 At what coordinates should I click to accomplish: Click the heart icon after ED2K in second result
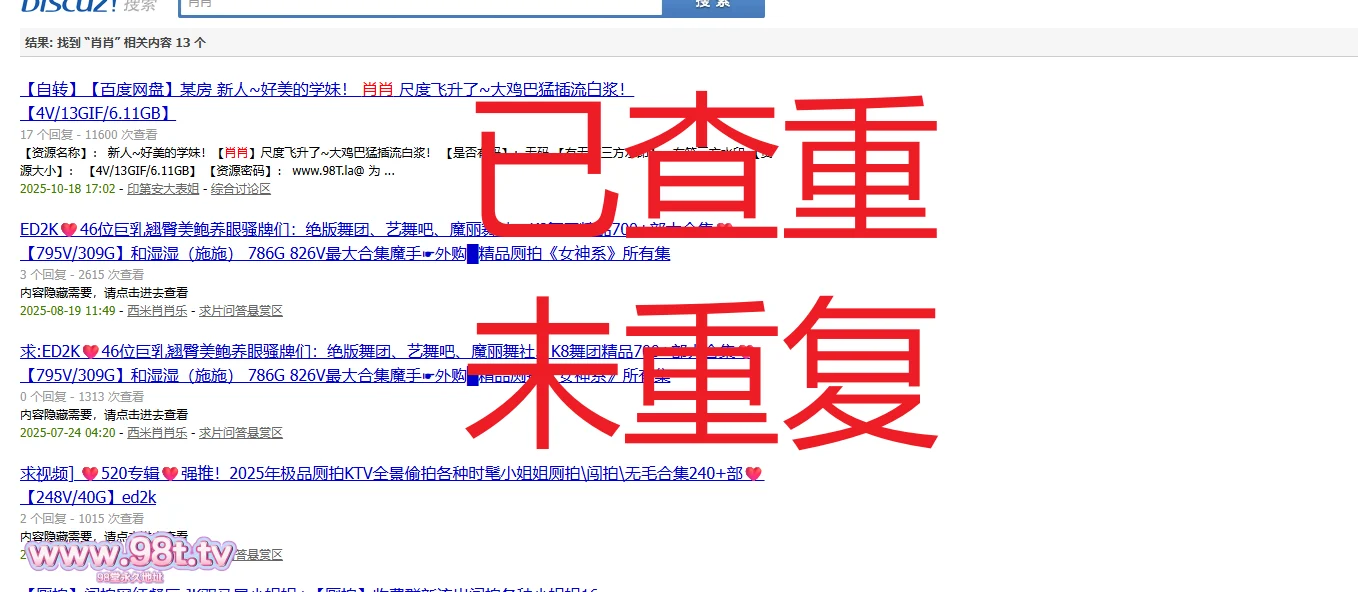coord(69,230)
